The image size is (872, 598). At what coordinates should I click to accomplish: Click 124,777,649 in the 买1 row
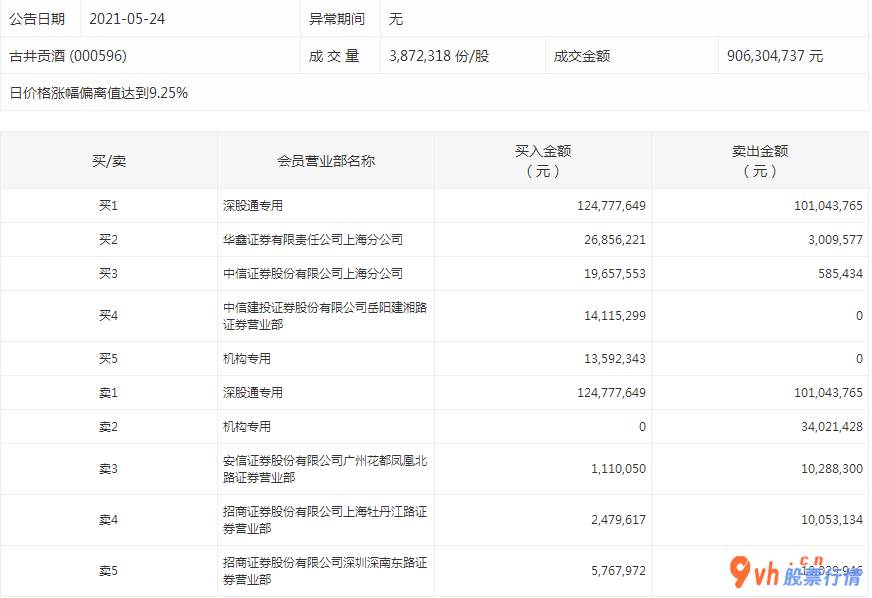(611, 206)
